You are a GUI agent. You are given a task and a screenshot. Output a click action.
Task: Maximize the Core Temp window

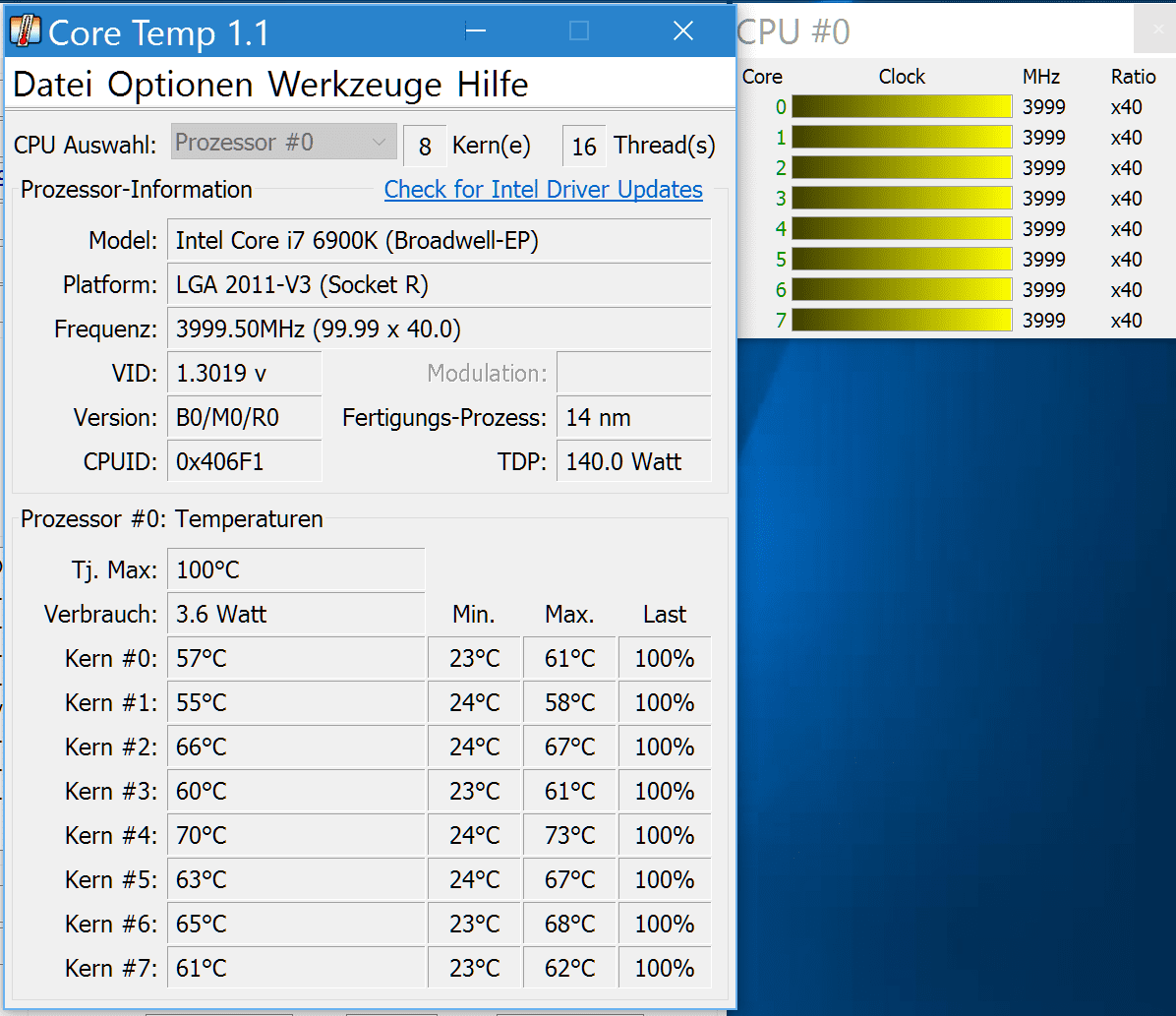579,31
